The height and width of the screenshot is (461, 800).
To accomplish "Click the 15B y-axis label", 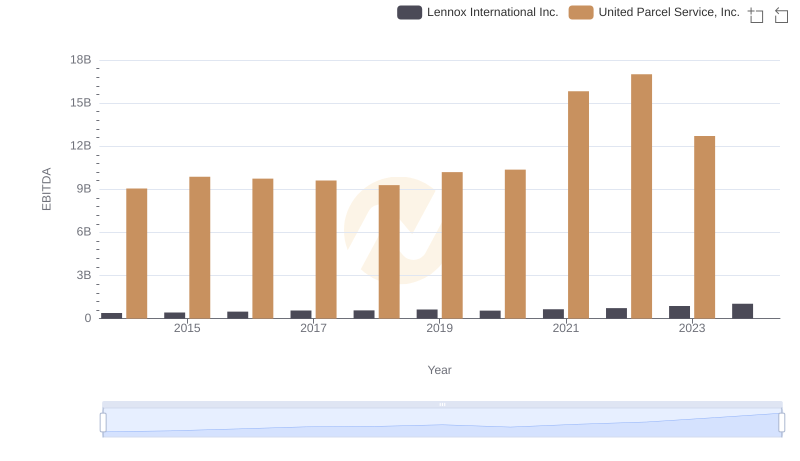I will [x=81, y=103].
